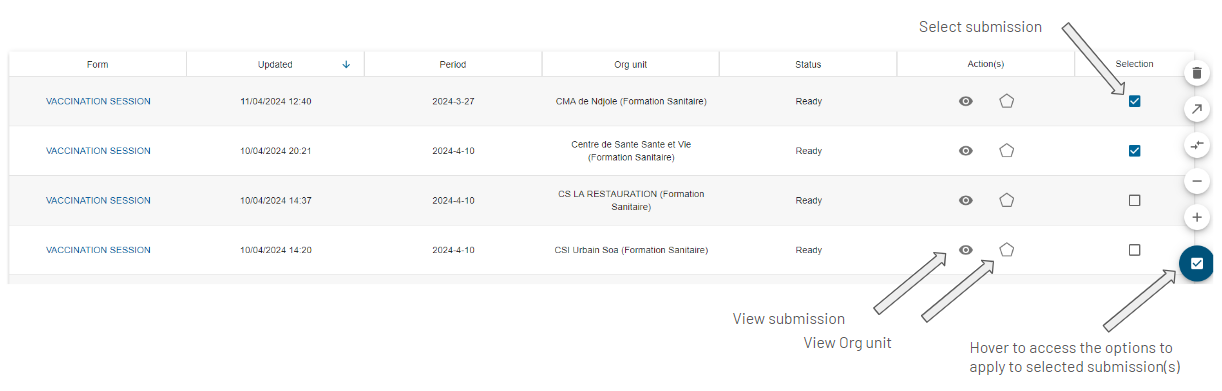This screenshot has height=391, width=1222.
Task: Click the Status column header
Action: tap(808, 65)
